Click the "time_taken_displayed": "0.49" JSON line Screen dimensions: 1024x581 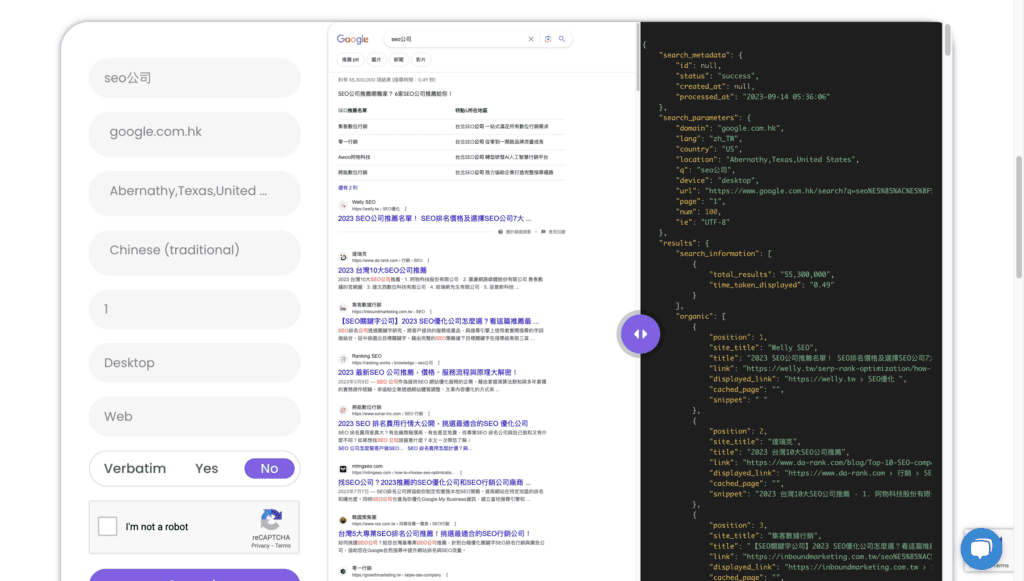[x=771, y=285]
